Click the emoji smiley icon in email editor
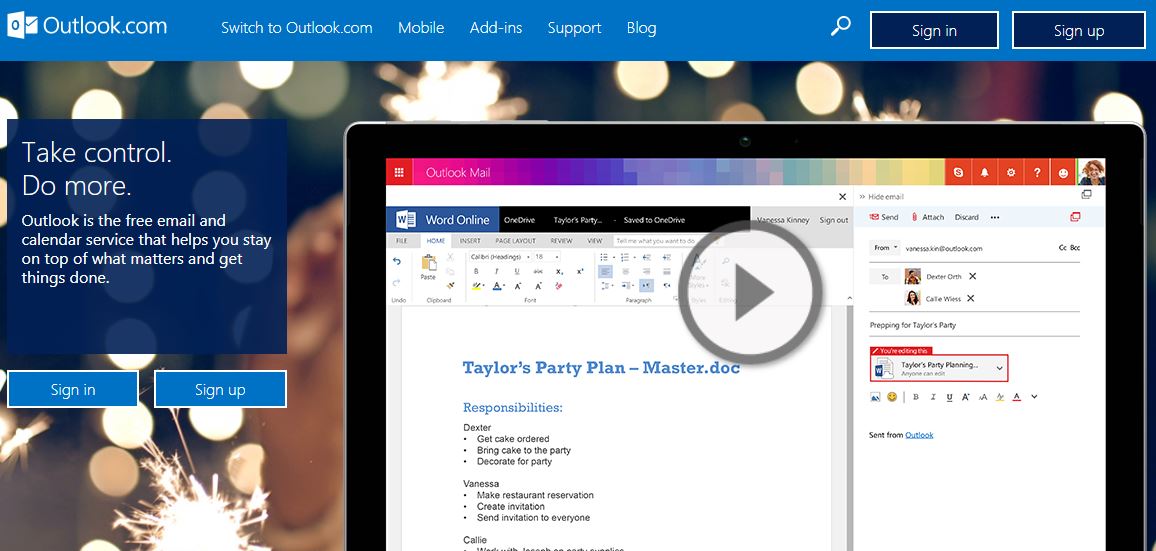This screenshot has width=1156, height=551. [x=892, y=397]
